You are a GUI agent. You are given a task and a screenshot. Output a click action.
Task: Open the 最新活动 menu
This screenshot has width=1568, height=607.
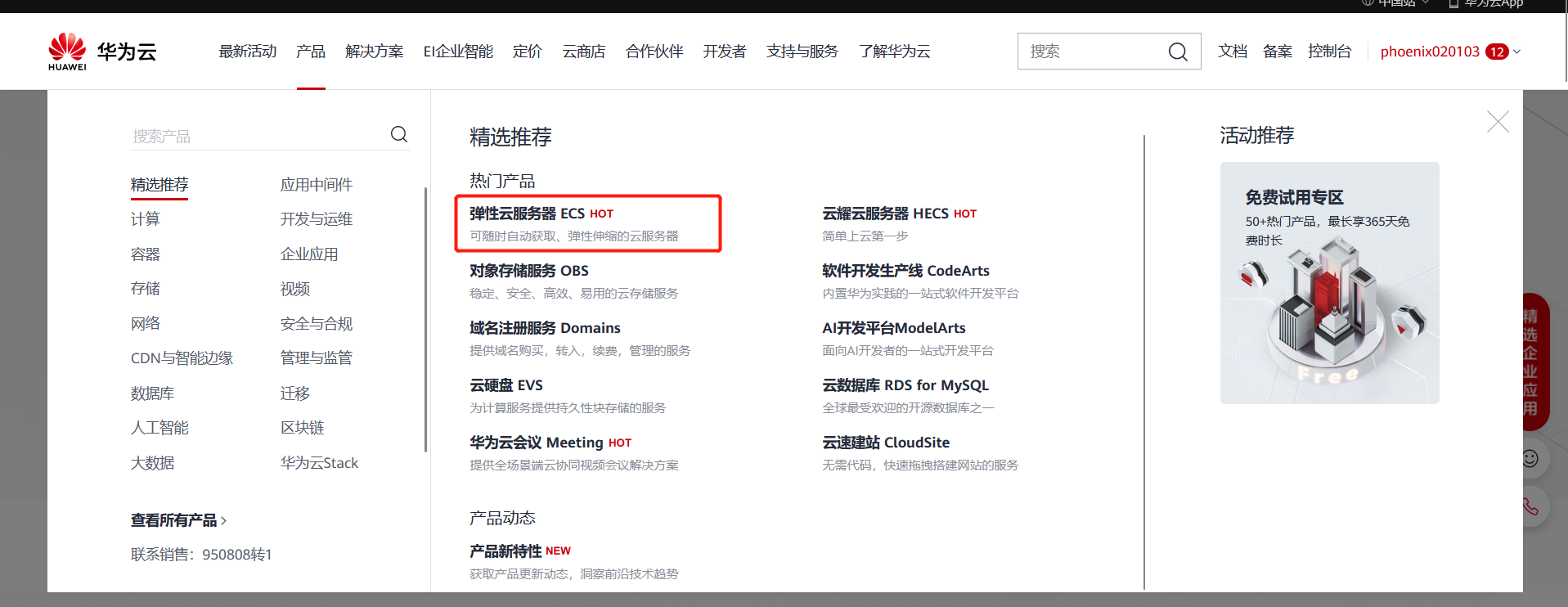(248, 52)
